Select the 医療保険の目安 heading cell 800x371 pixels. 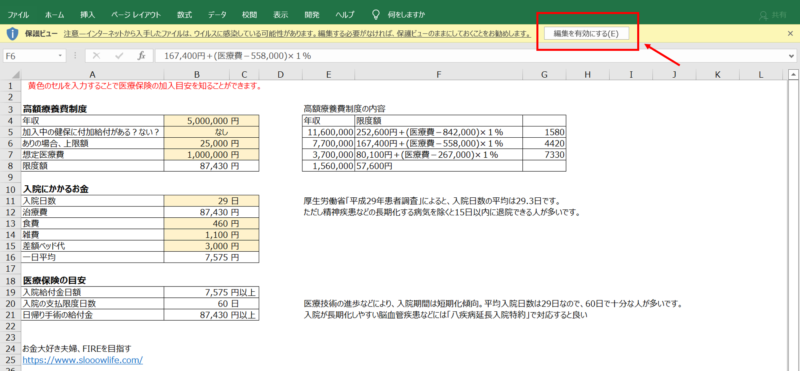(x=92, y=280)
